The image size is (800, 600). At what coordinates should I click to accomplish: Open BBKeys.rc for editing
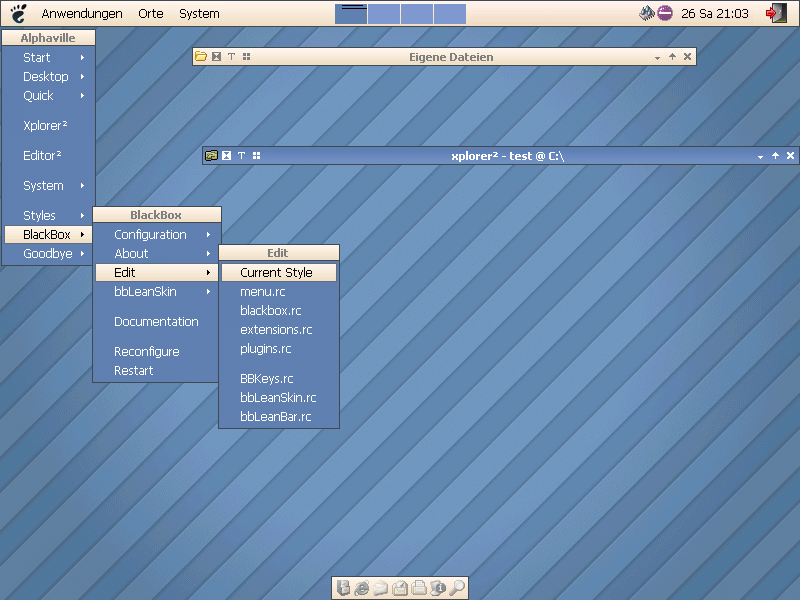[x=279, y=379]
